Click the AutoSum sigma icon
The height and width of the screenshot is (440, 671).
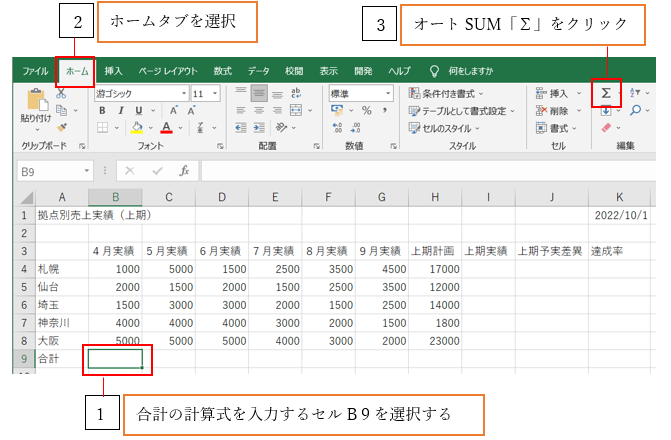pos(606,93)
